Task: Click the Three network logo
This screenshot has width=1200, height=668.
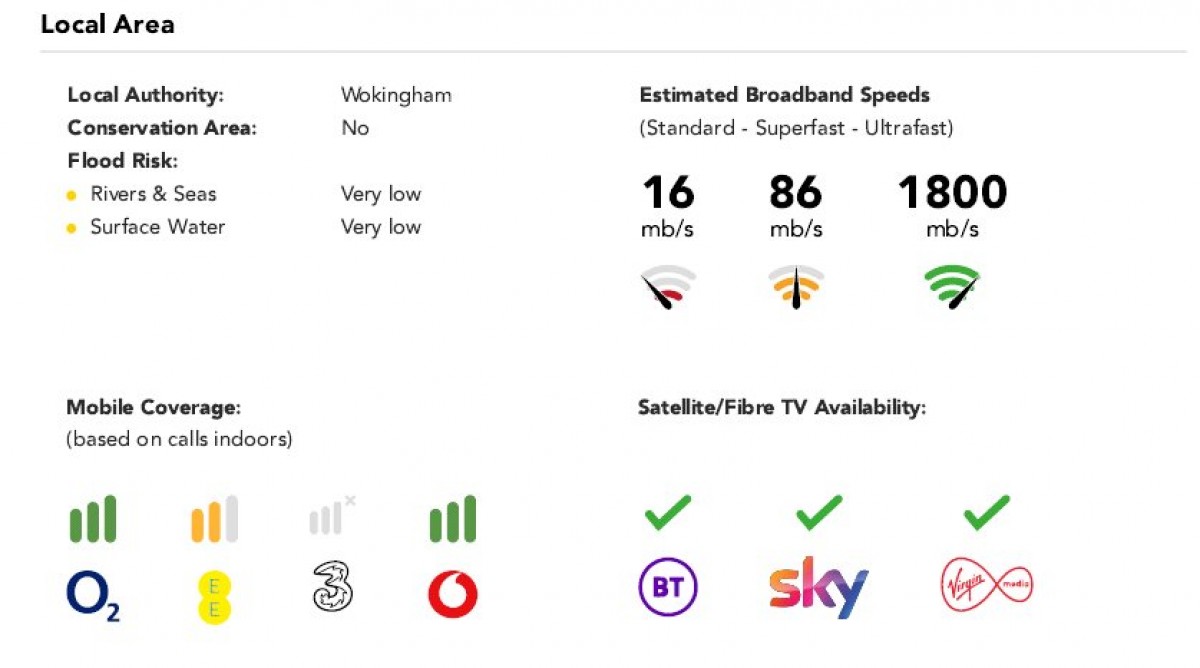Action: [x=332, y=587]
